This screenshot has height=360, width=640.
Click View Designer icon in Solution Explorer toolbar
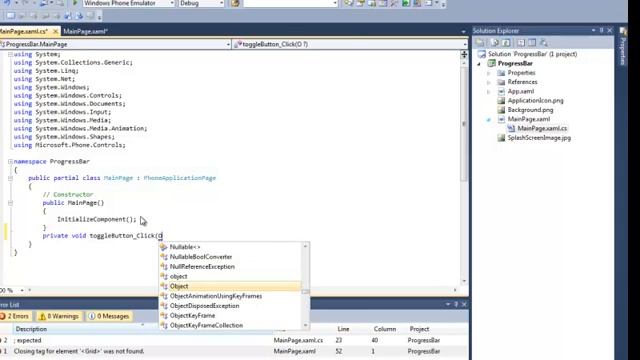pyautogui.click(x=532, y=42)
